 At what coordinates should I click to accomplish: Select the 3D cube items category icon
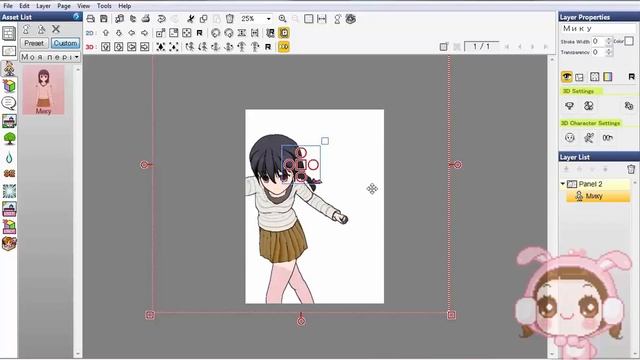coord(9,86)
